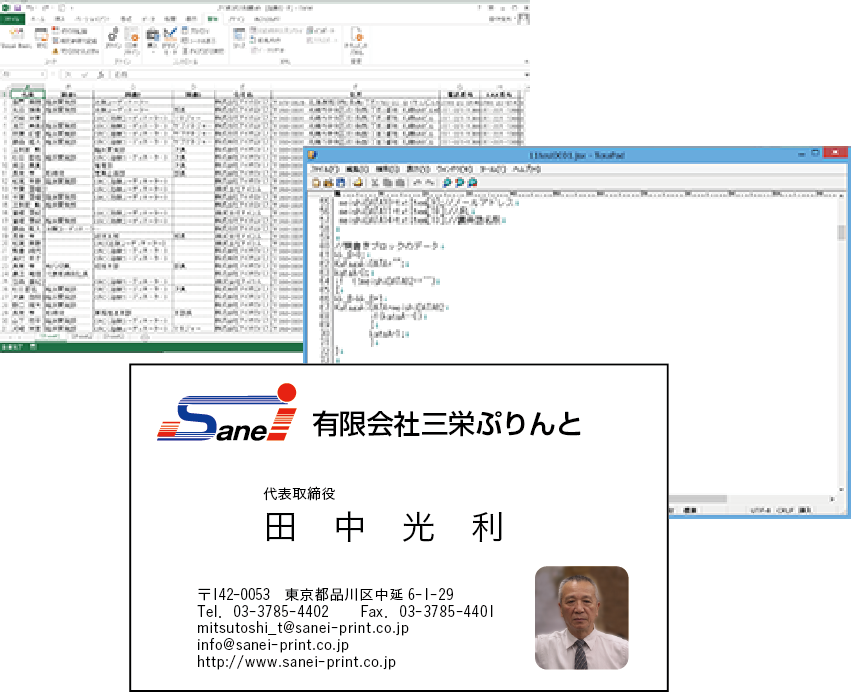Viewport: 851px width, 692px height.
Task: Open the Edit menu in the text editor
Action: coord(357,169)
